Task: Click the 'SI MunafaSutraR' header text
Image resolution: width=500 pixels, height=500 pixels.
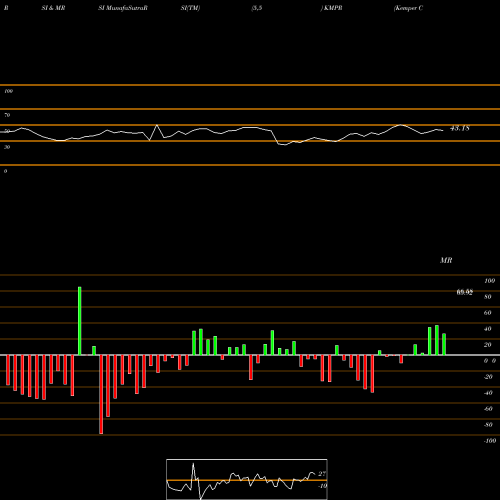Action: coord(123,8)
